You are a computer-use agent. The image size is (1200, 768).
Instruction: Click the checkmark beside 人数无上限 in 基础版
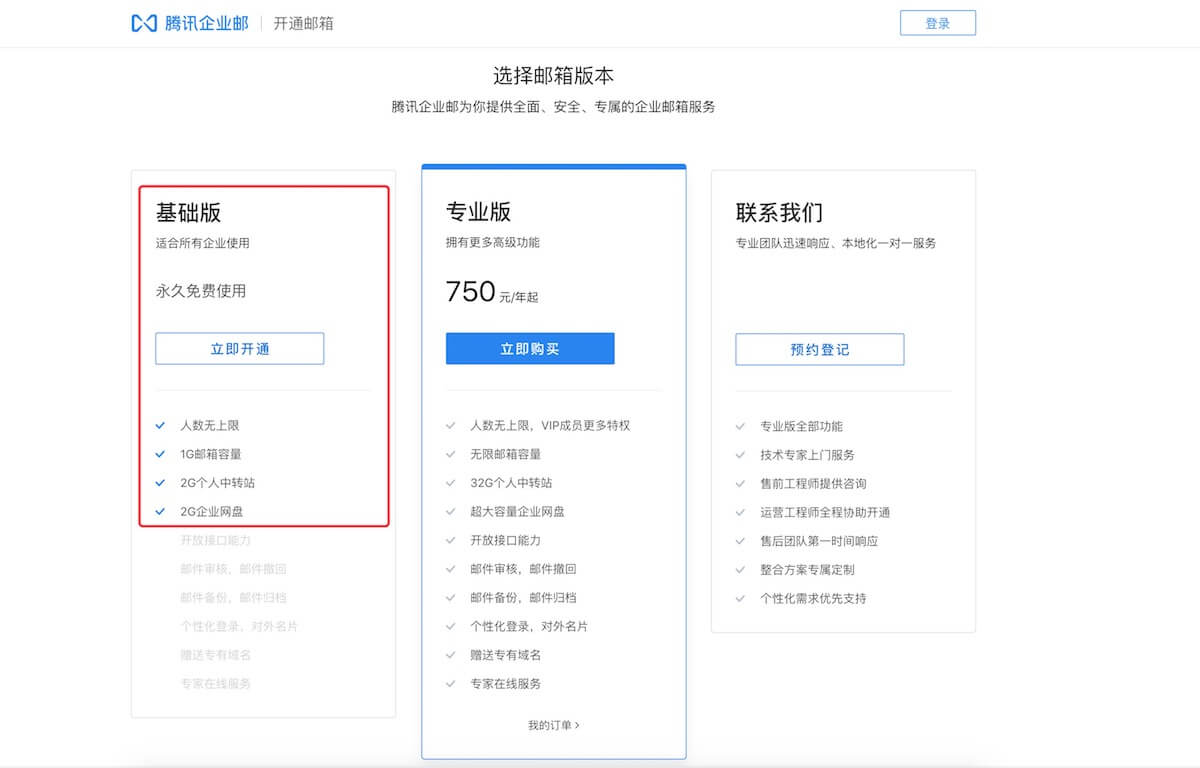(160, 424)
